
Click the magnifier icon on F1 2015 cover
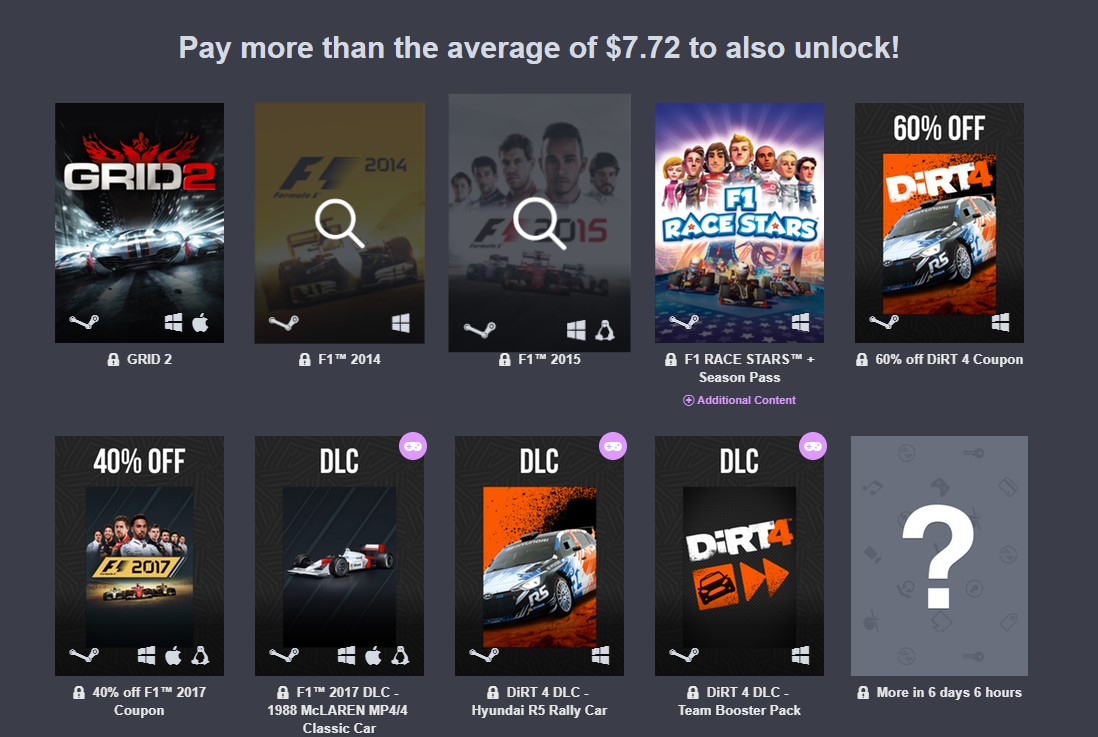(539, 223)
